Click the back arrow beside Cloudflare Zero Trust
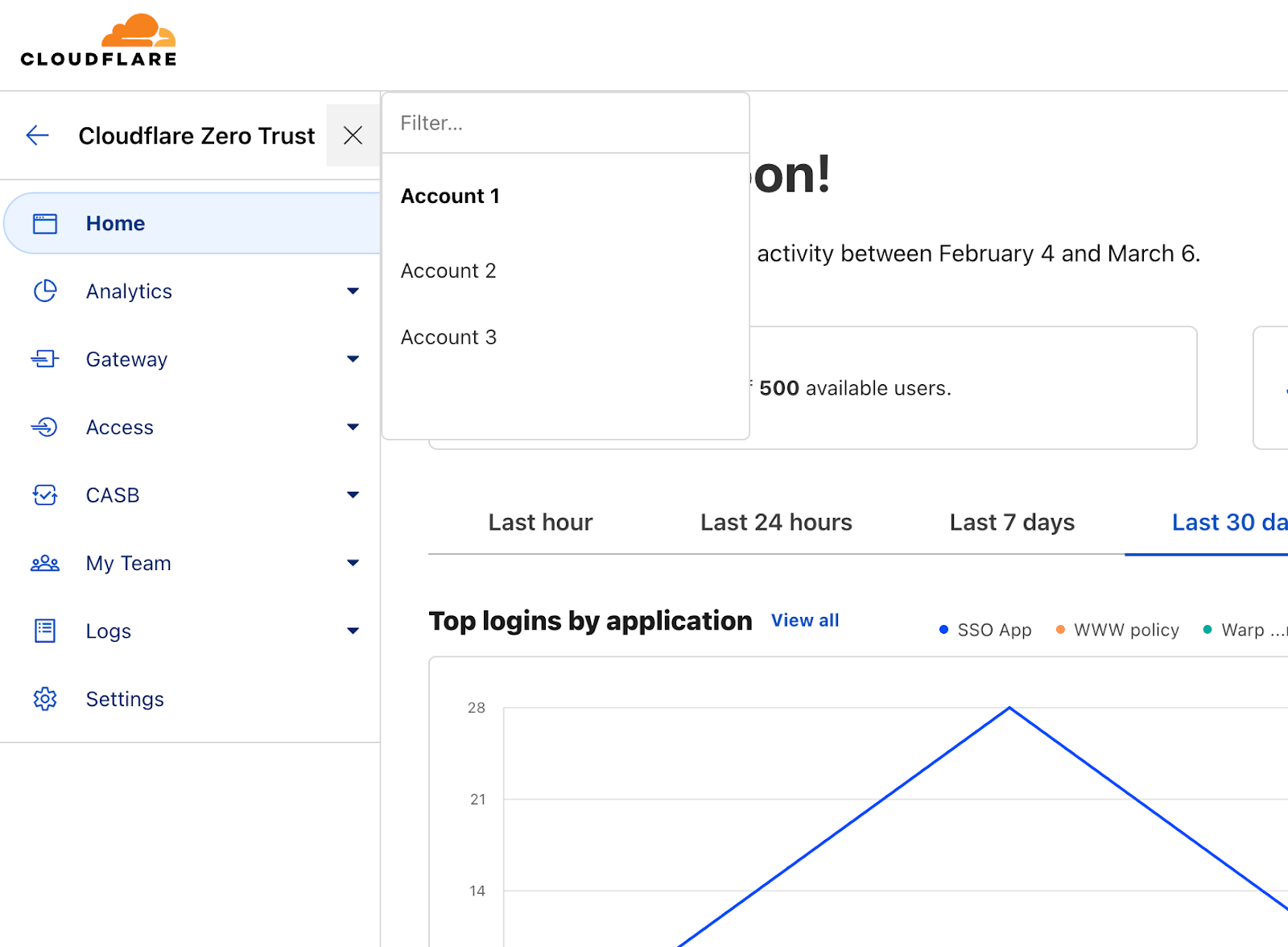The height and width of the screenshot is (947, 1288). click(x=38, y=135)
